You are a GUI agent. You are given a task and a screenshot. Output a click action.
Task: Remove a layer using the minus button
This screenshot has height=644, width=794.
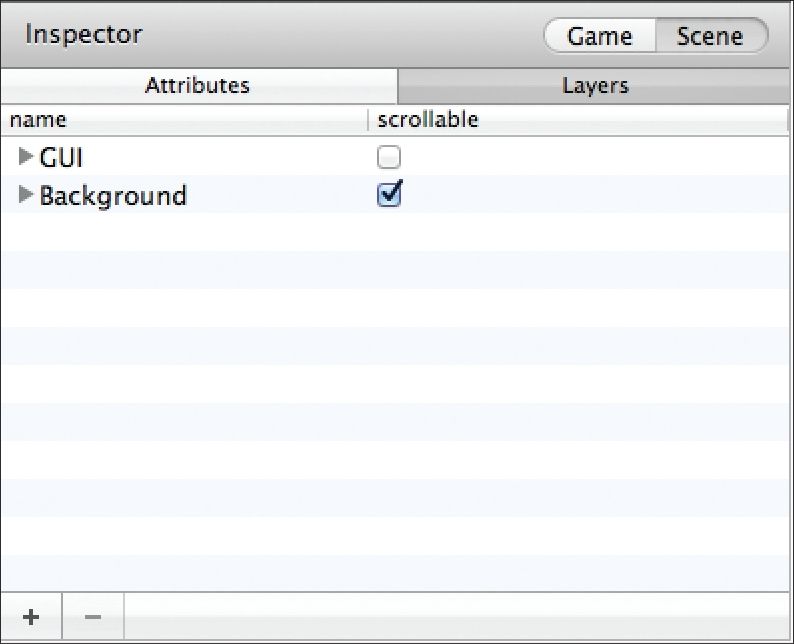tap(93, 617)
